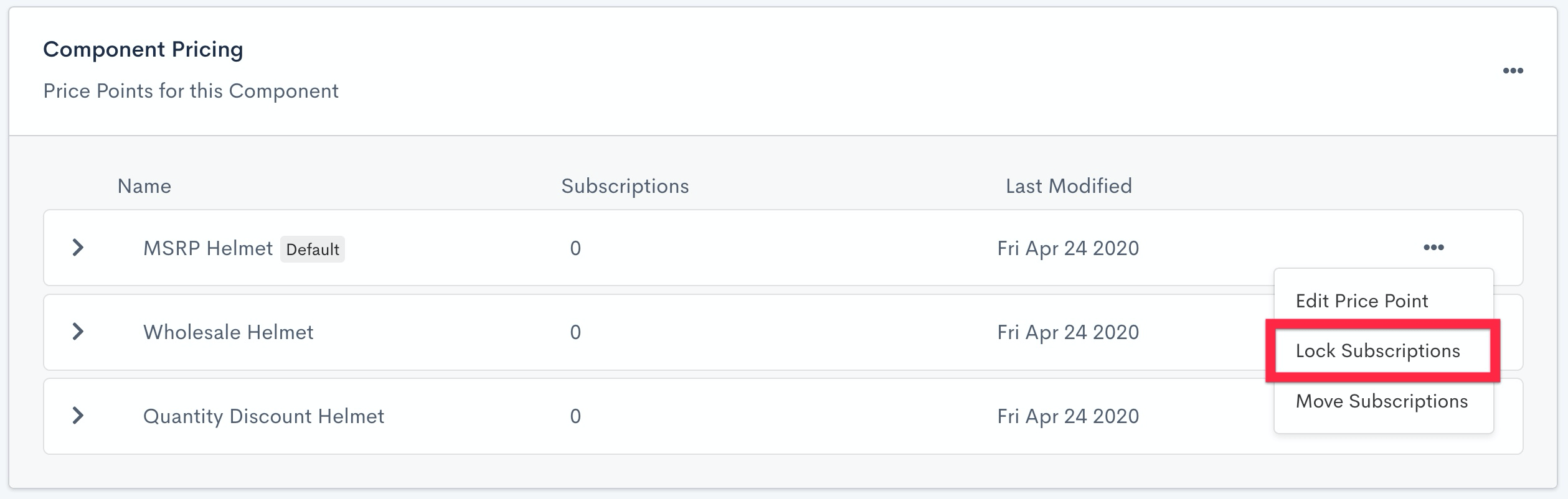Click the MSRP Helmet name
The image size is (1568, 499).
pos(208,248)
